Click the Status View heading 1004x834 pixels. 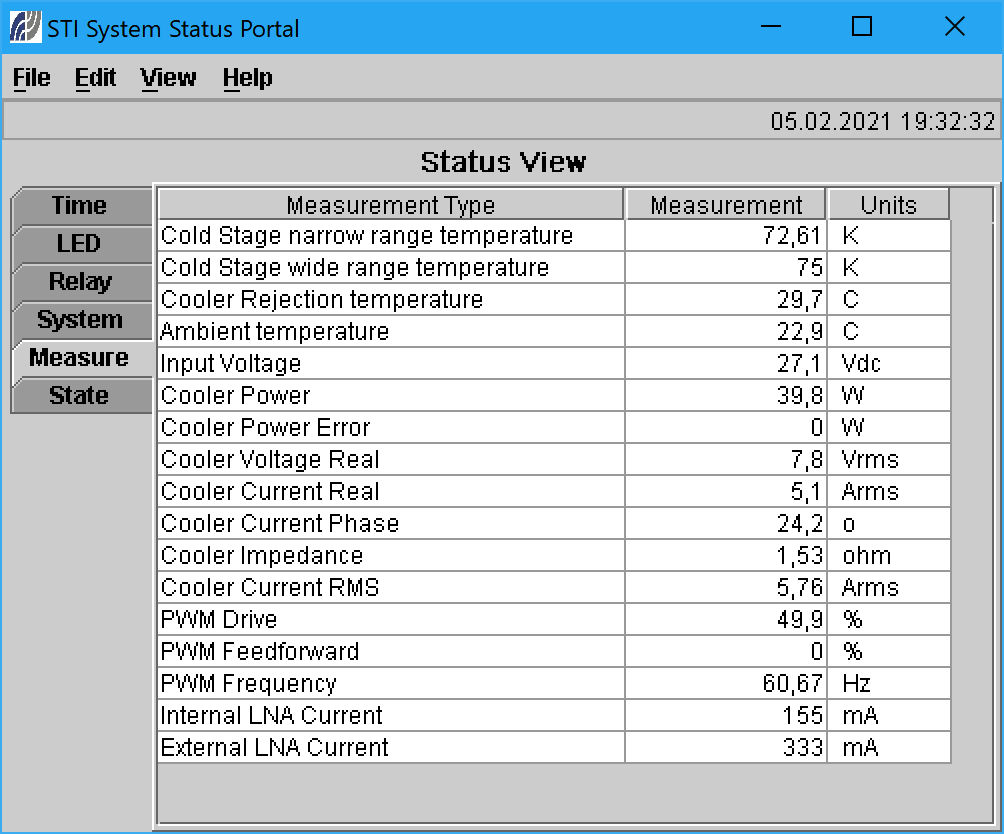pos(503,162)
